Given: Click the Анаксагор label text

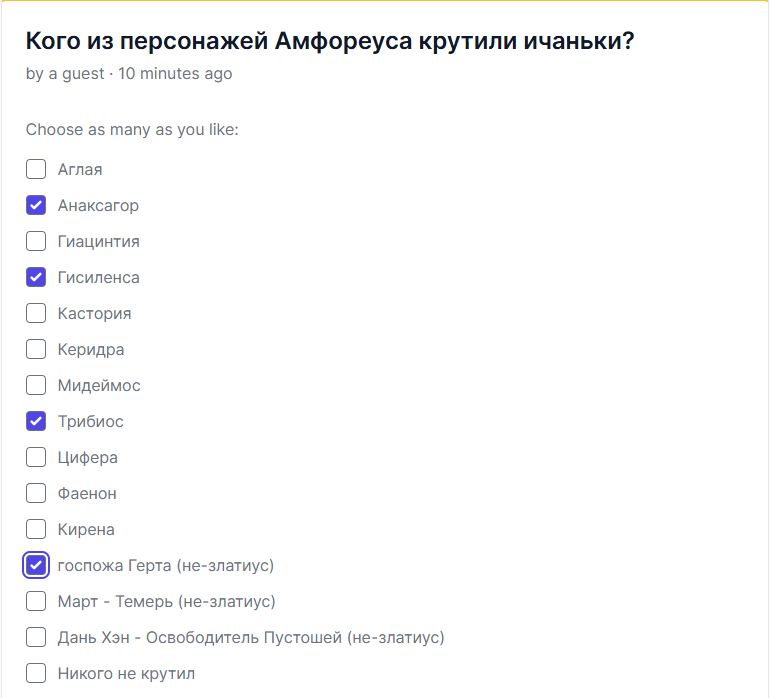Looking at the screenshot, I should (98, 206).
